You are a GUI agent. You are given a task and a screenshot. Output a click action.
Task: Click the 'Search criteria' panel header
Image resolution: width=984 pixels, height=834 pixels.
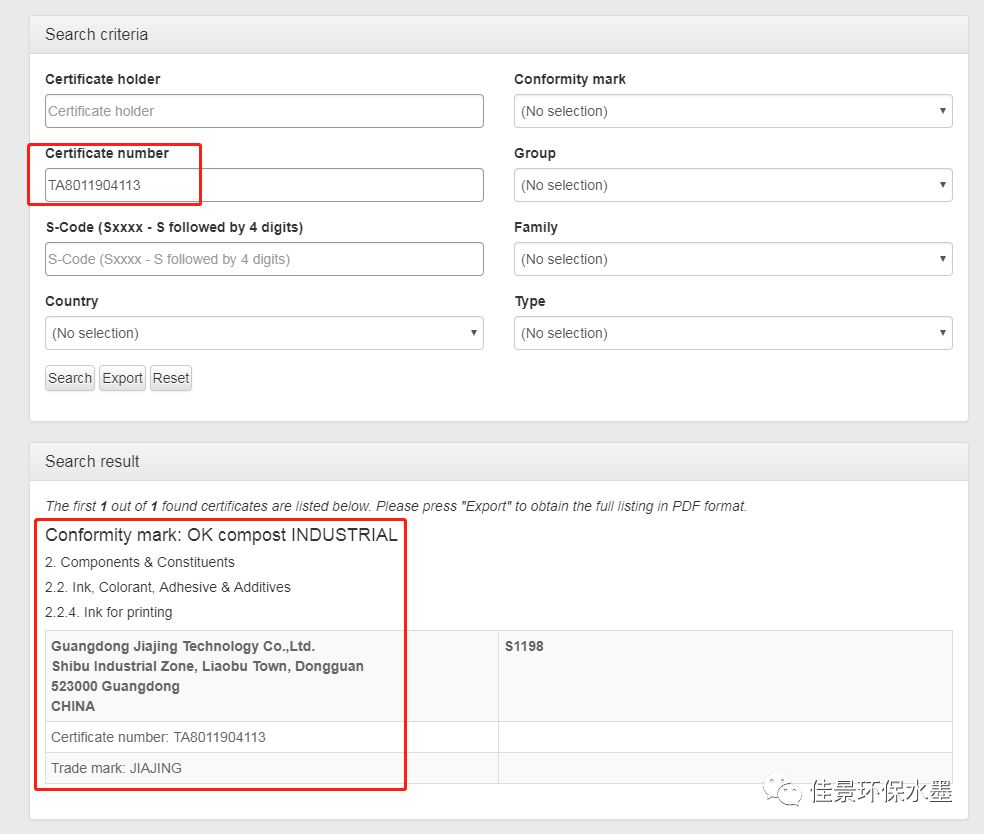499,35
